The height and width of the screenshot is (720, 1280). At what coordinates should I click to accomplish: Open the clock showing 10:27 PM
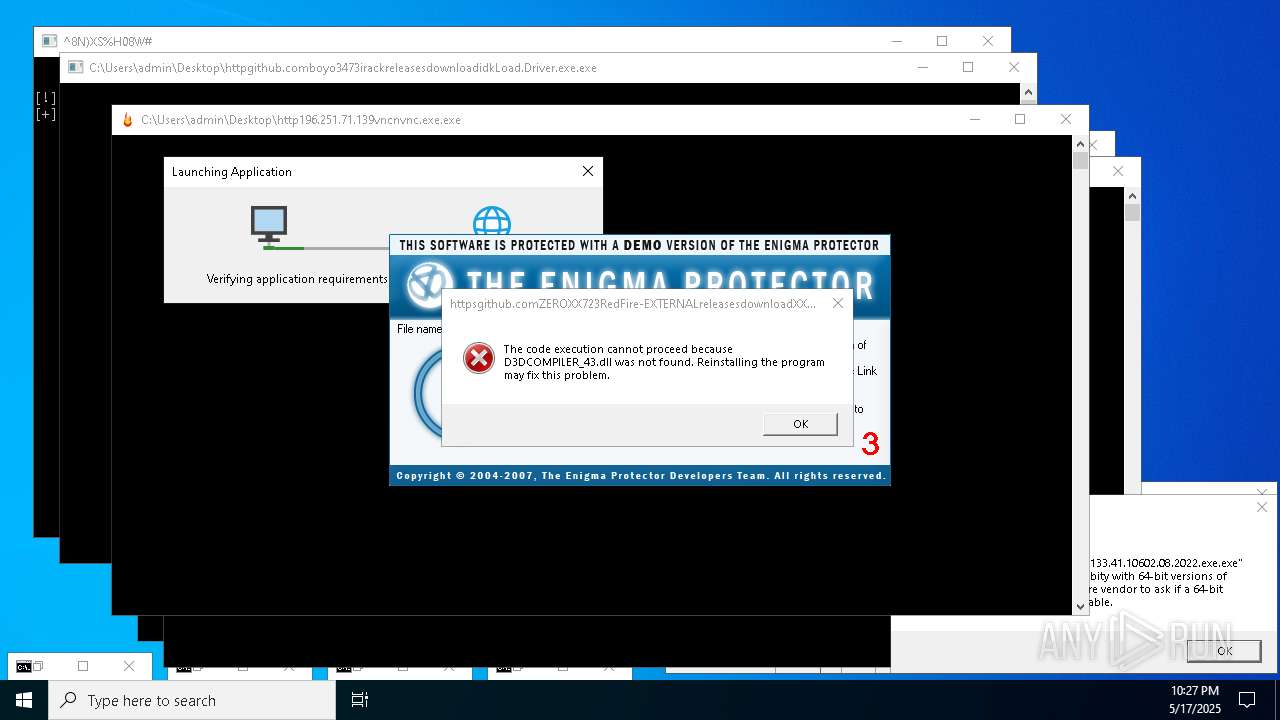point(1195,700)
